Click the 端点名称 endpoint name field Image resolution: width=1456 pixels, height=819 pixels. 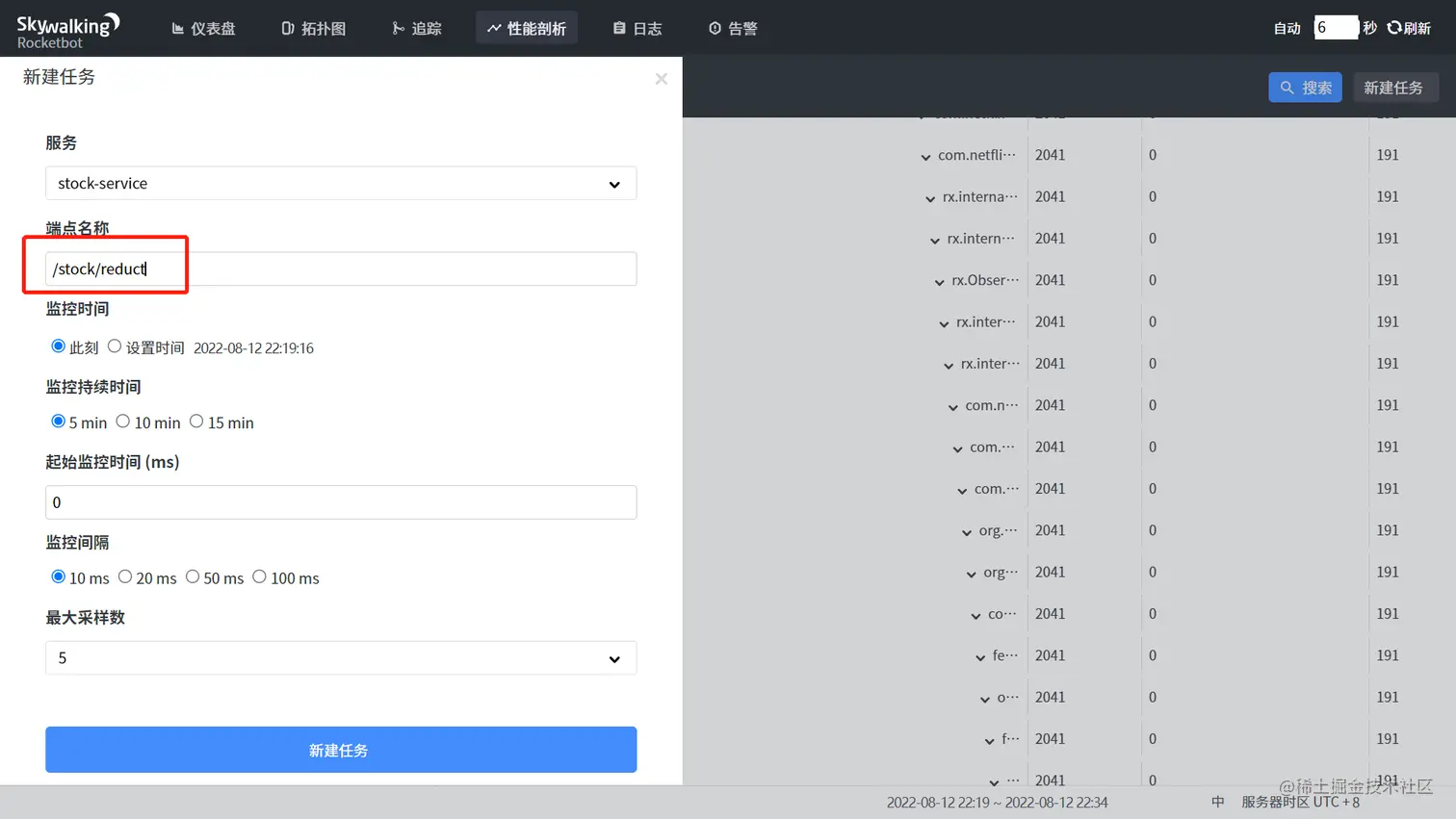341,269
